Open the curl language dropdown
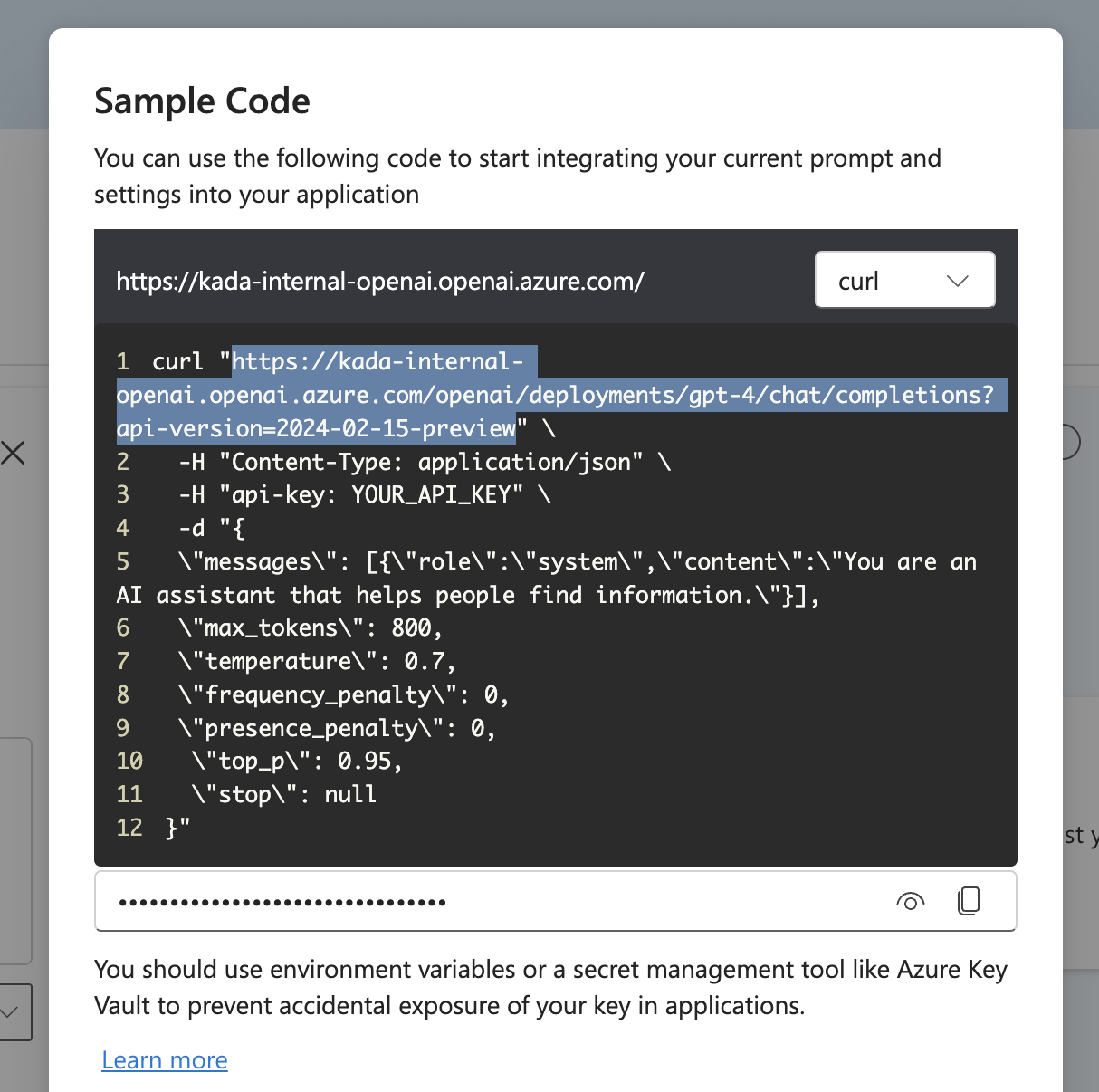Image resolution: width=1099 pixels, height=1092 pixels. tap(904, 280)
